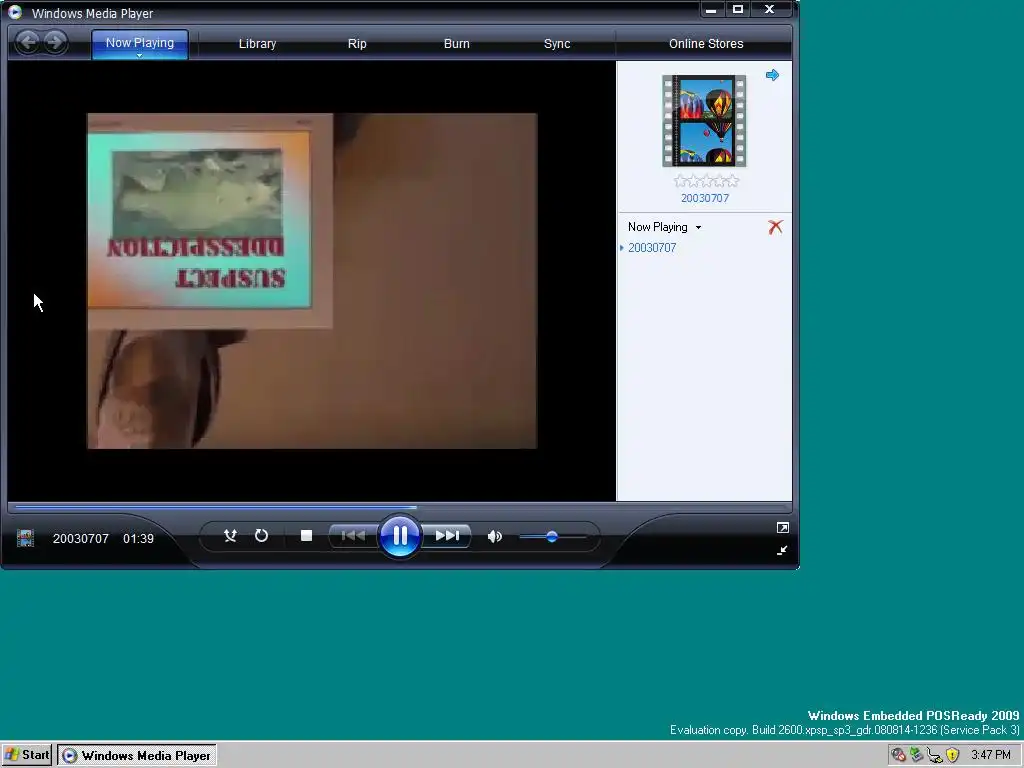Image resolution: width=1024 pixels, height=768 pixels.
Task: Go to the Sync tab
Action: click(x=557, y=44)
